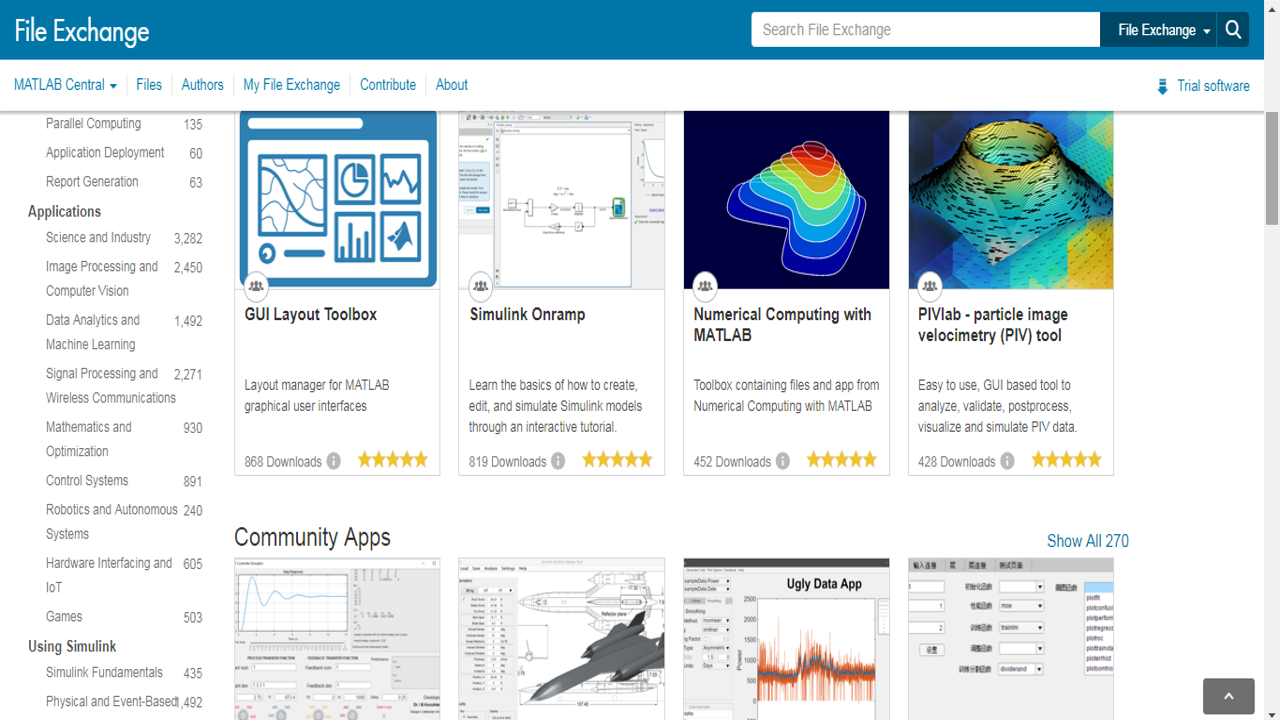Open the About page
This screenshot has height=720, width=1280.
point(452,85)
